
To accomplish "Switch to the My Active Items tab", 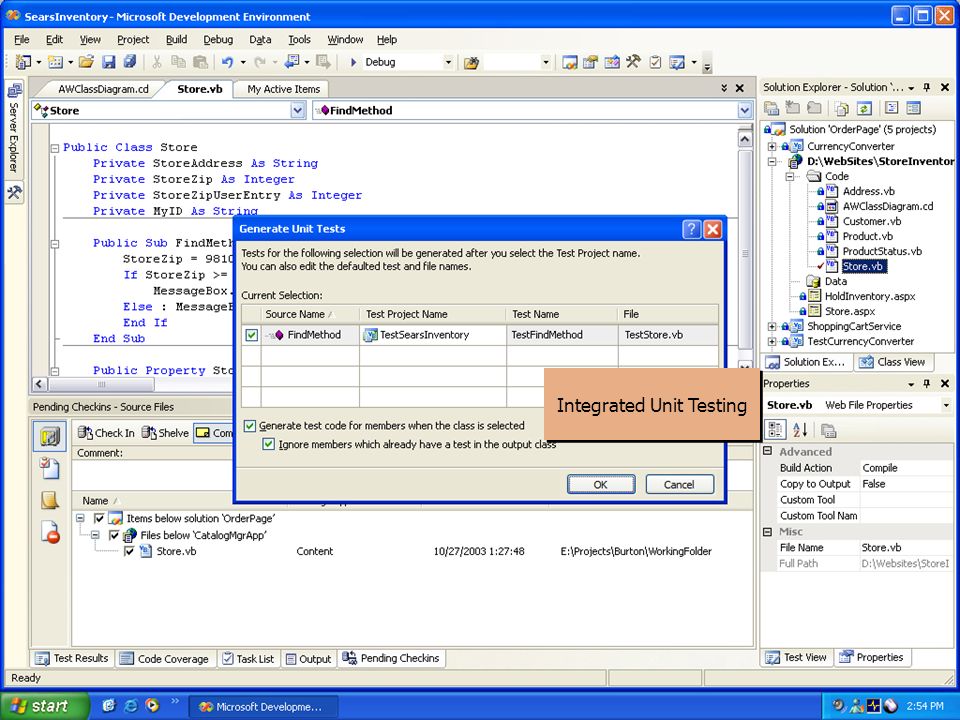I will click(x=283, y=89).
